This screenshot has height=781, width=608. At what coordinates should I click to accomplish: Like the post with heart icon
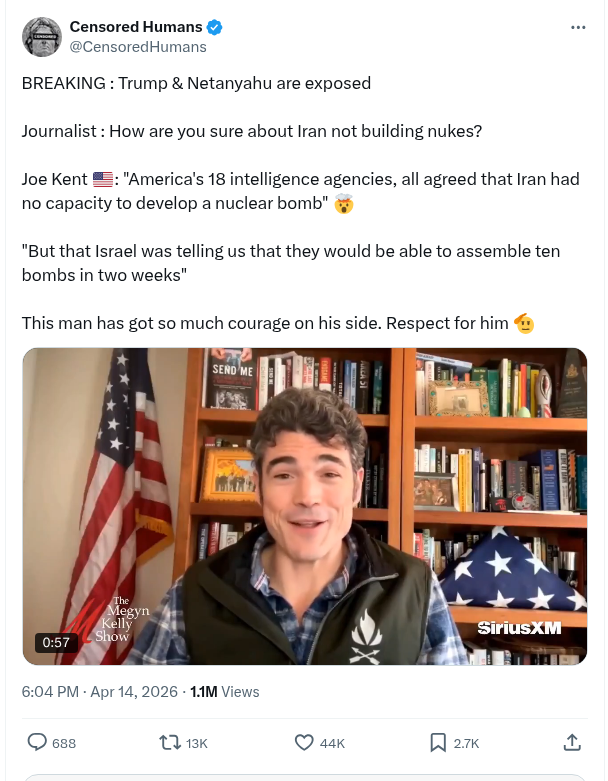304,743
